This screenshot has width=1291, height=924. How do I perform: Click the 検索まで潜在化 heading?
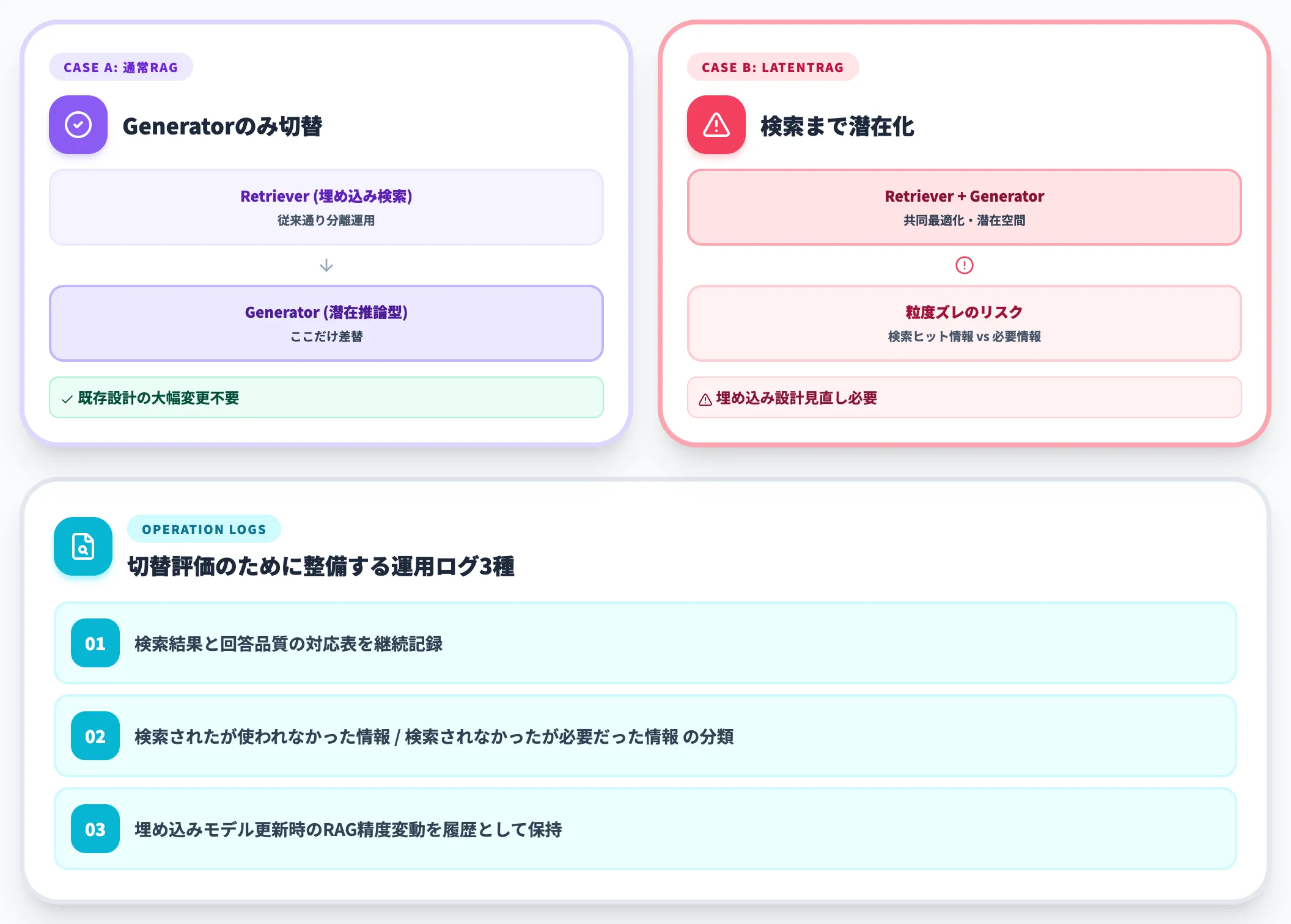pos(837,126)
